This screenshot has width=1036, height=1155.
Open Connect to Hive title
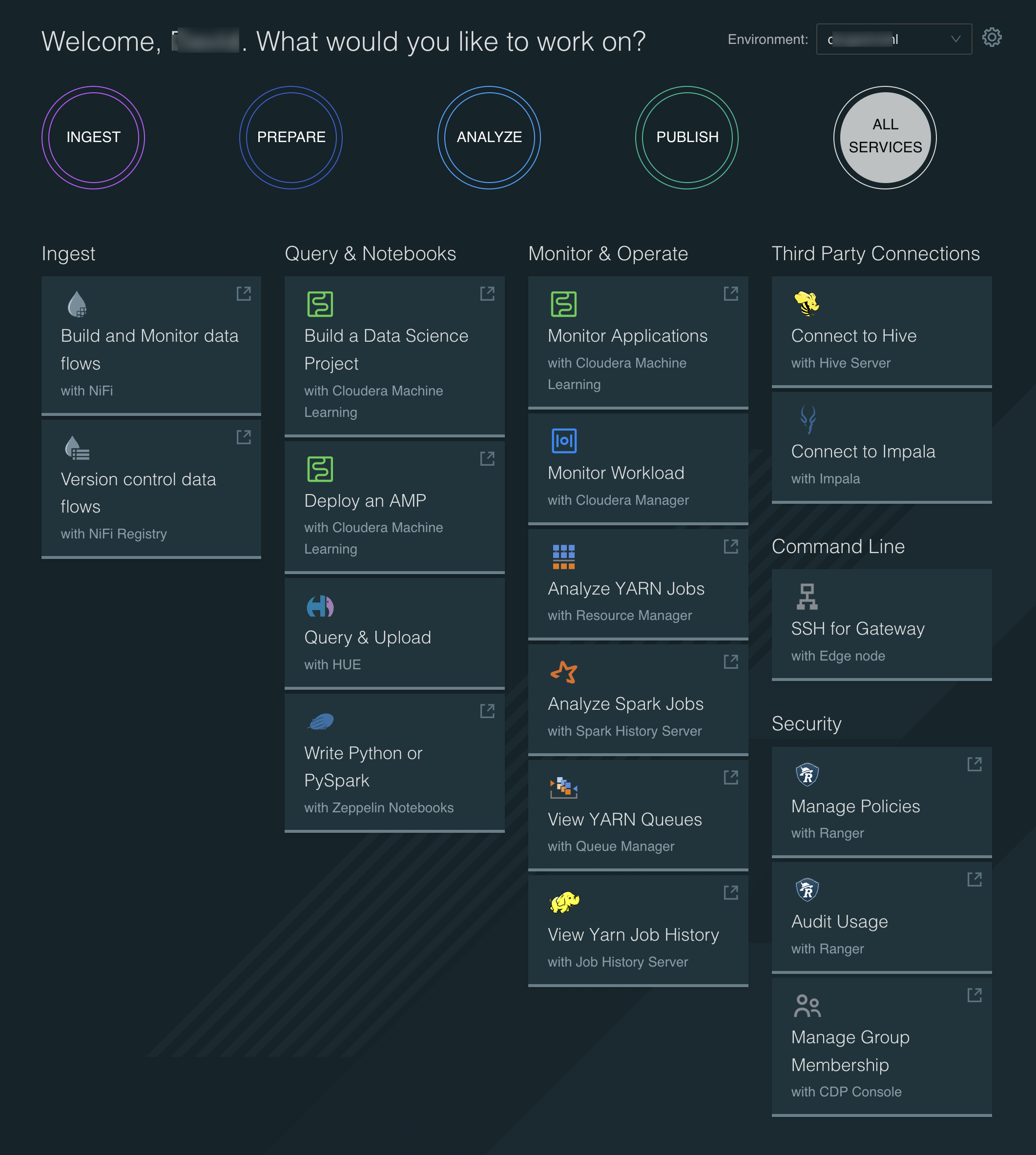pos(854,336)
